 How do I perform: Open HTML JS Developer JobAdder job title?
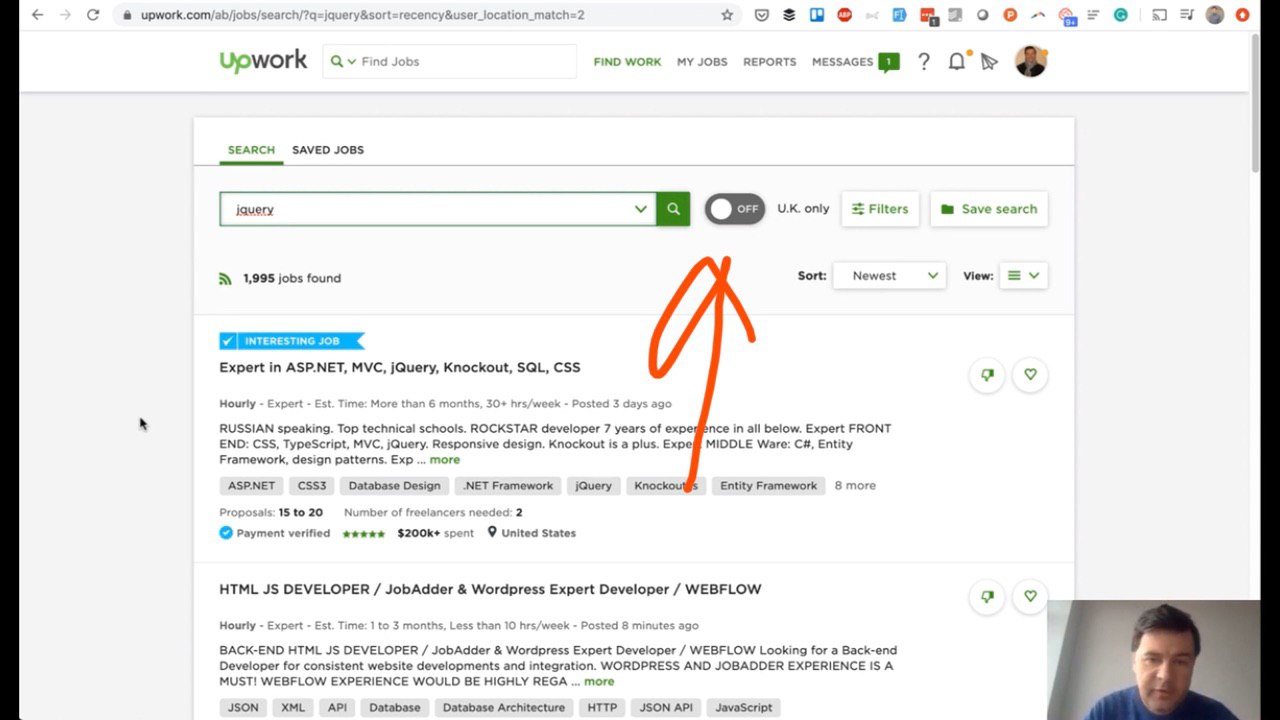point(490,589)
